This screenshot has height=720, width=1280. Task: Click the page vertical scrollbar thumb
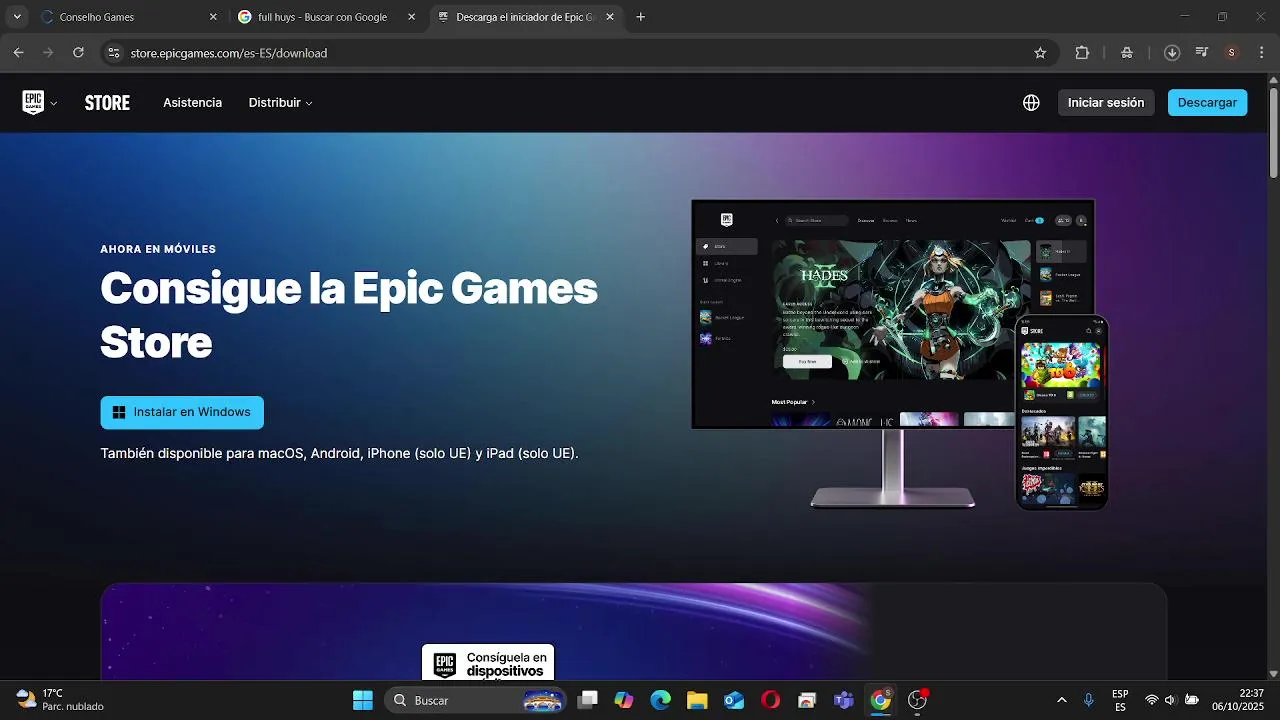pos(1273,134)
